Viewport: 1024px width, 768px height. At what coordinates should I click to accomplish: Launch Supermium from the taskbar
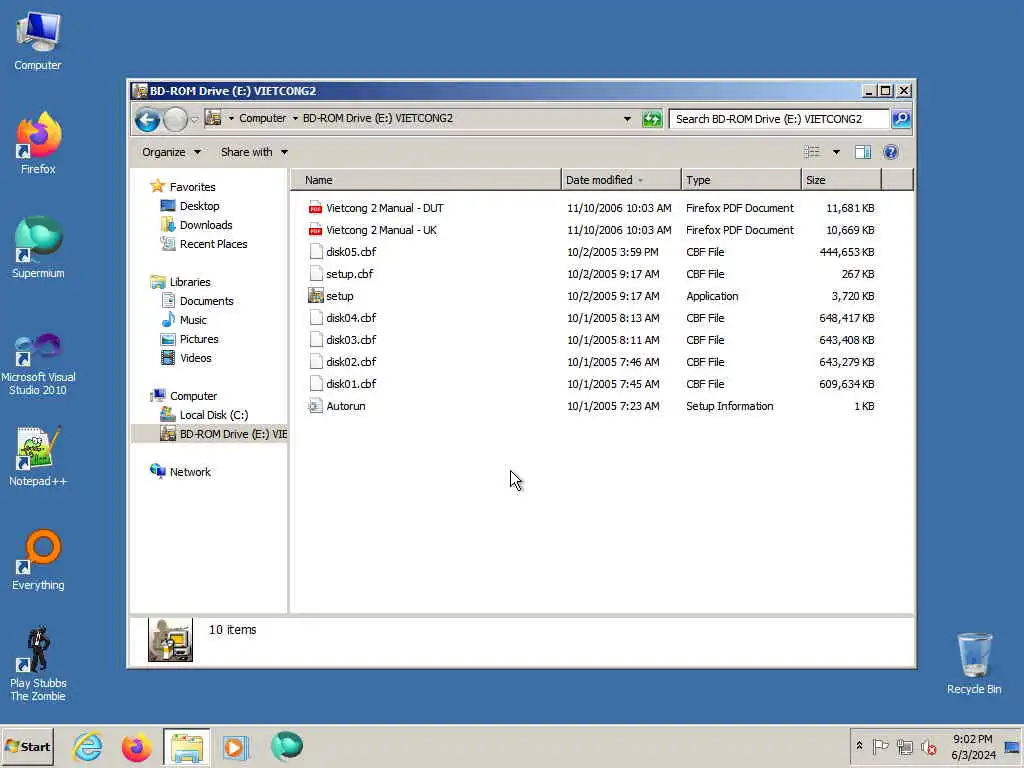point(287,746)
